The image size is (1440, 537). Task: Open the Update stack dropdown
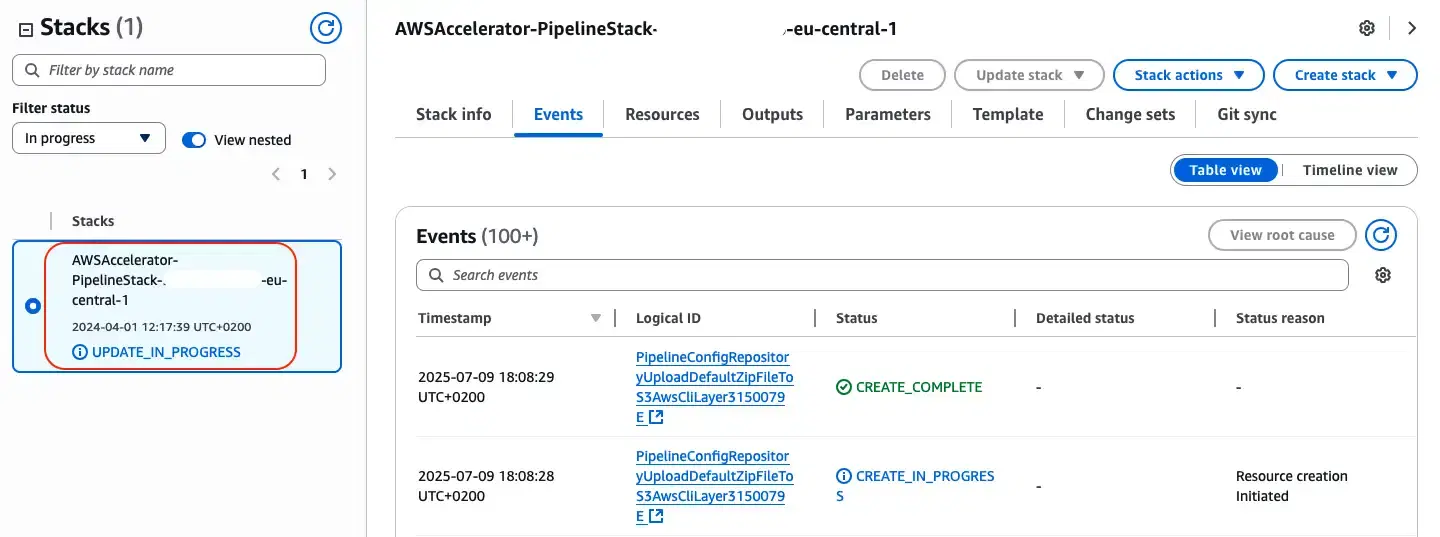(x=1029, y=75)
